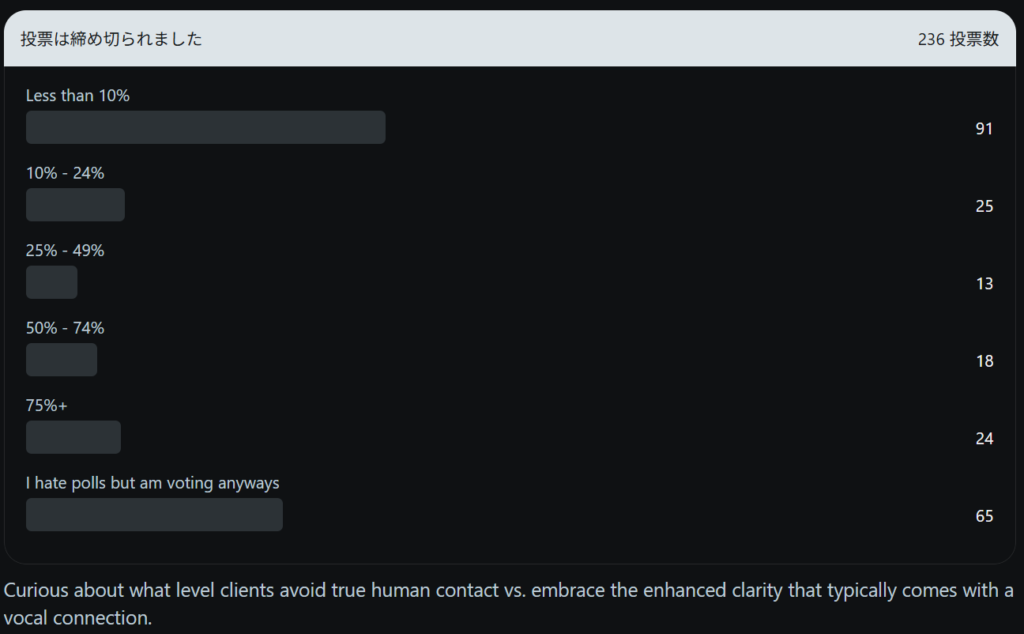The width and height of the screenshot is (1024, 634).
Task: Select the "25% - 49%" option label
Action: pyautogui.click(x=65, y=251)
